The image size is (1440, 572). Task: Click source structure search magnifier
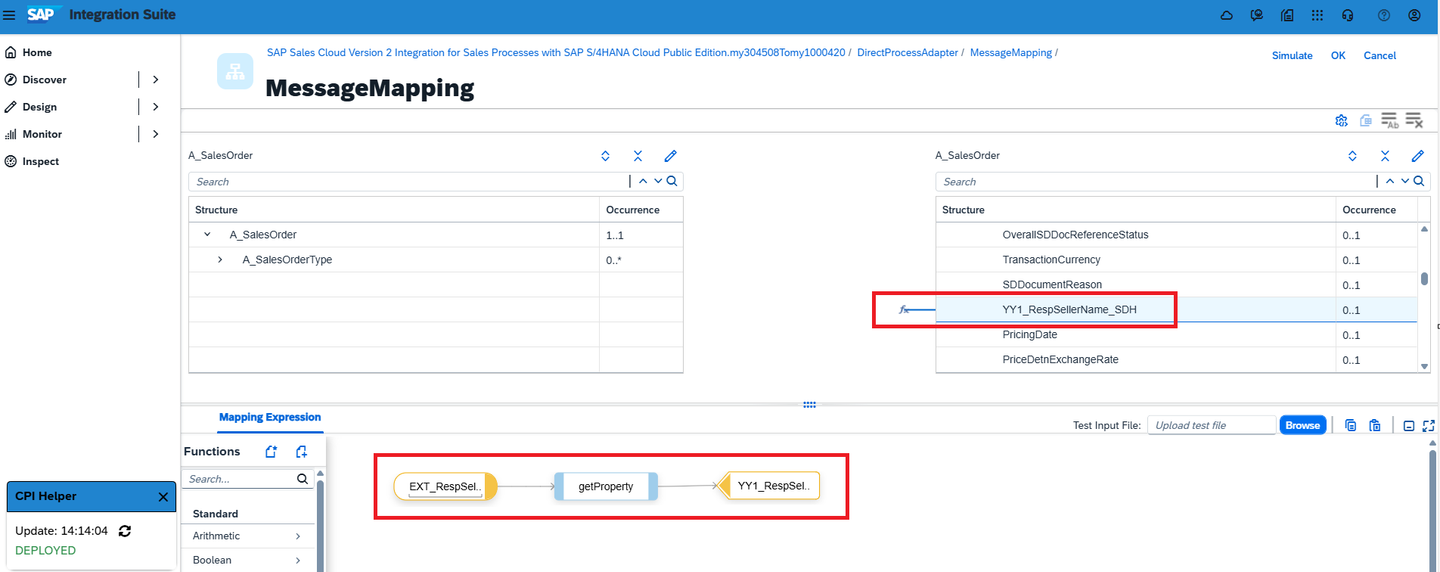pos(672,181)
